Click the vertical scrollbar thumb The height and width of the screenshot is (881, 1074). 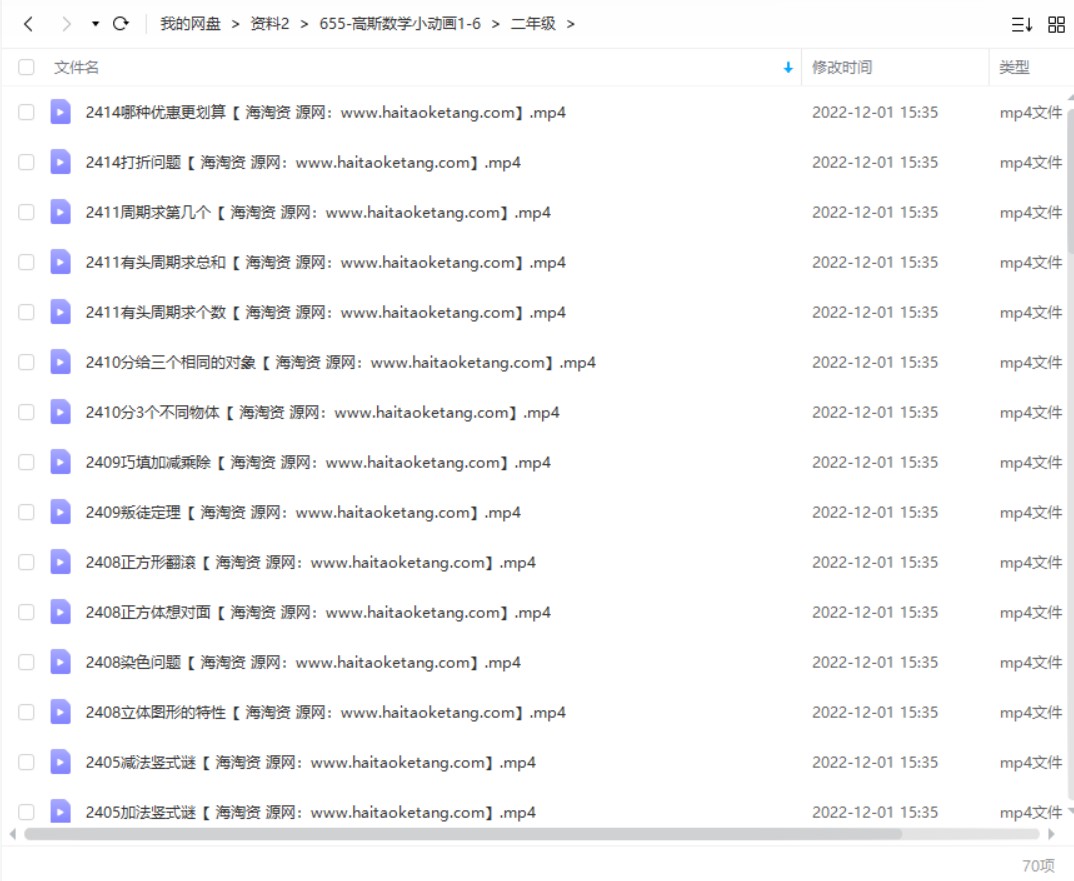tap(1070, 182)
